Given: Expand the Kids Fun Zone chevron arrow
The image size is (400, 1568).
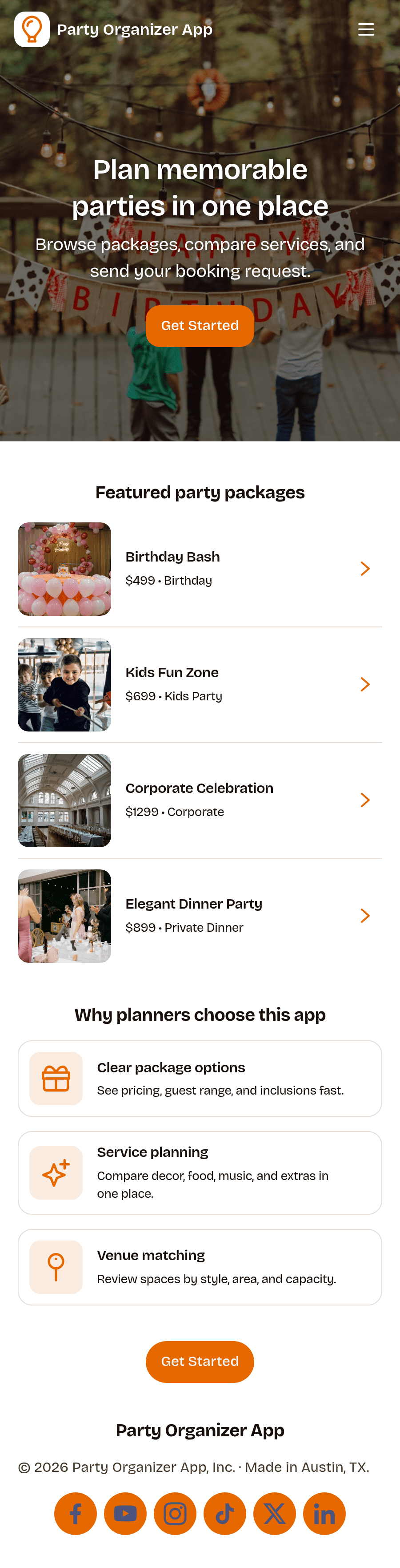Looking at the screenshot, I should tap(365, 684).
